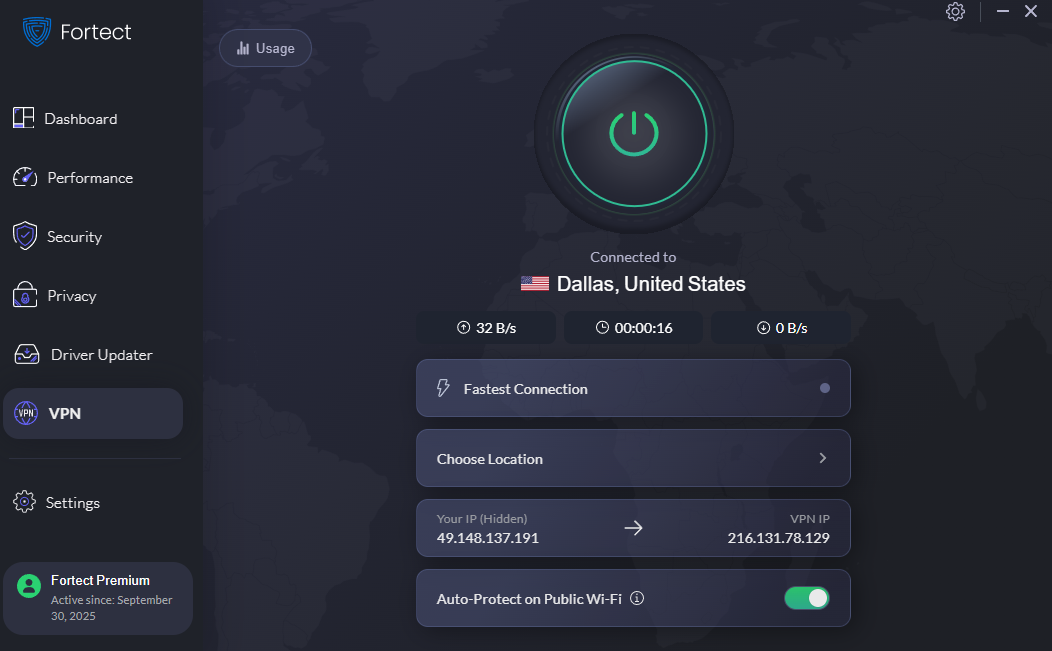This screenshot has width=1052, height=651.
Task: Click the Performance gauge icon
Action: pos(25,177)
